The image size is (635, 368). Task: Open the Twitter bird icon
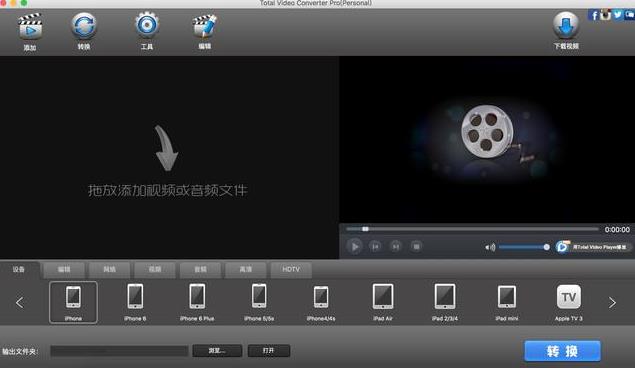tap(617, 15)
